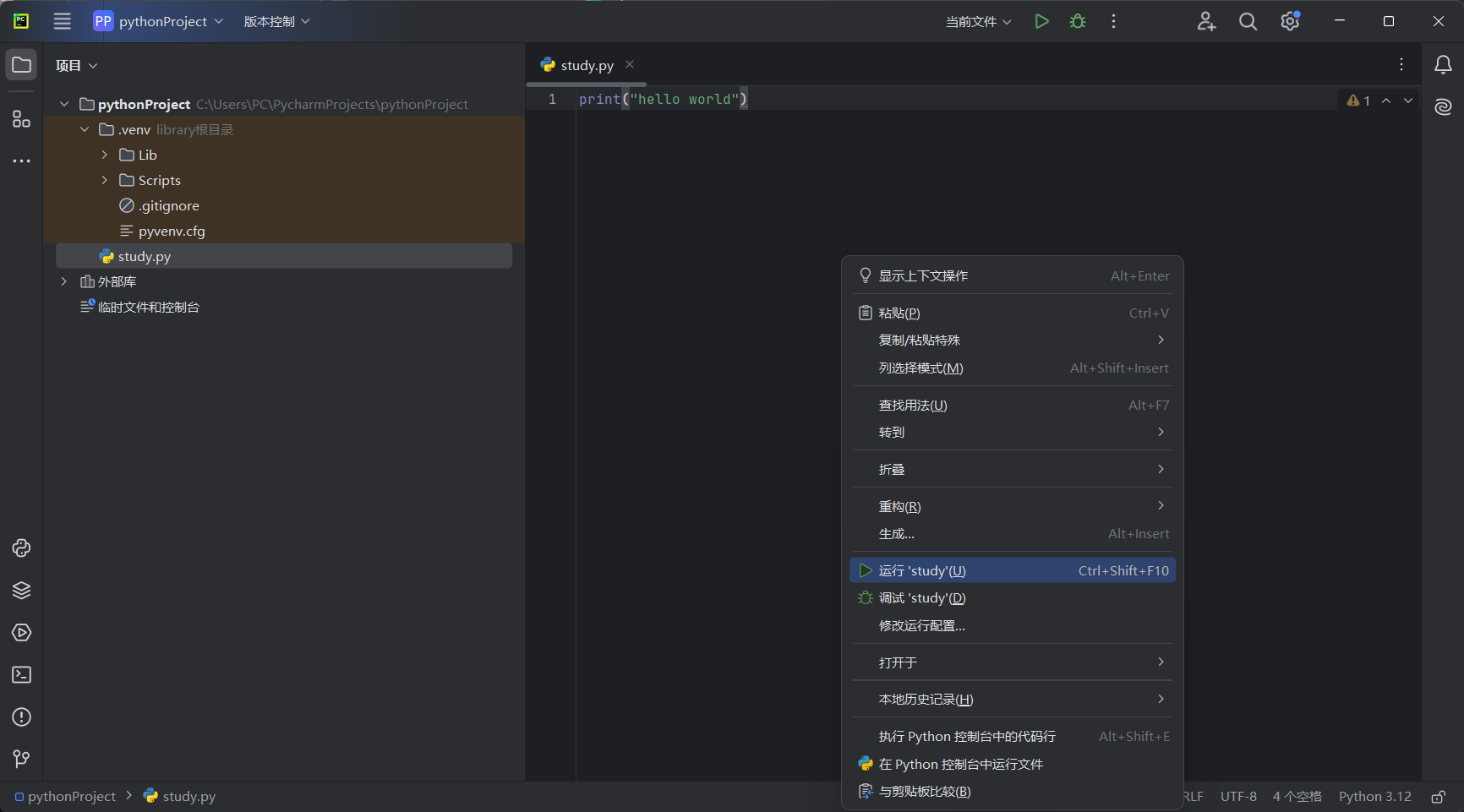
Task: Click pythonProject breadcrumb in status bar
Action: 65,797
